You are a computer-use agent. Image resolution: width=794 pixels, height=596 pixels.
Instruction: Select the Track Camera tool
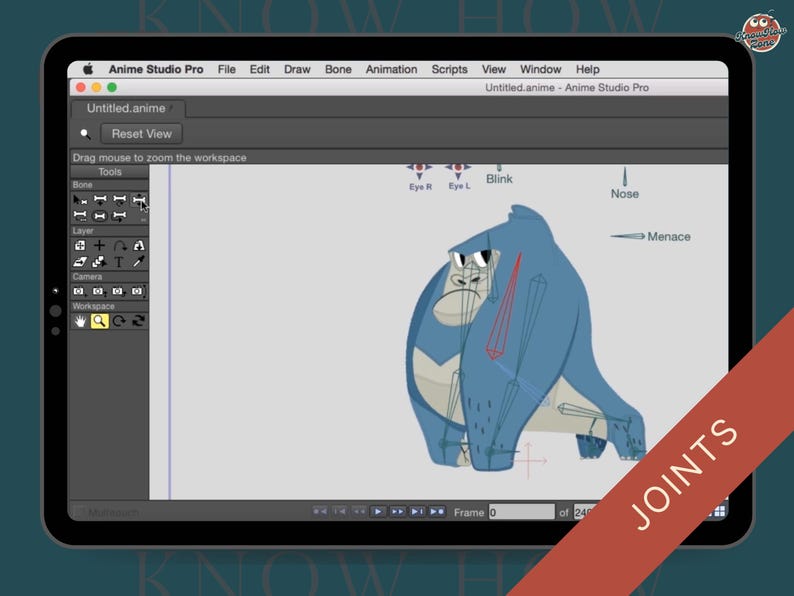pyautogui.click(x=80, y=291)
